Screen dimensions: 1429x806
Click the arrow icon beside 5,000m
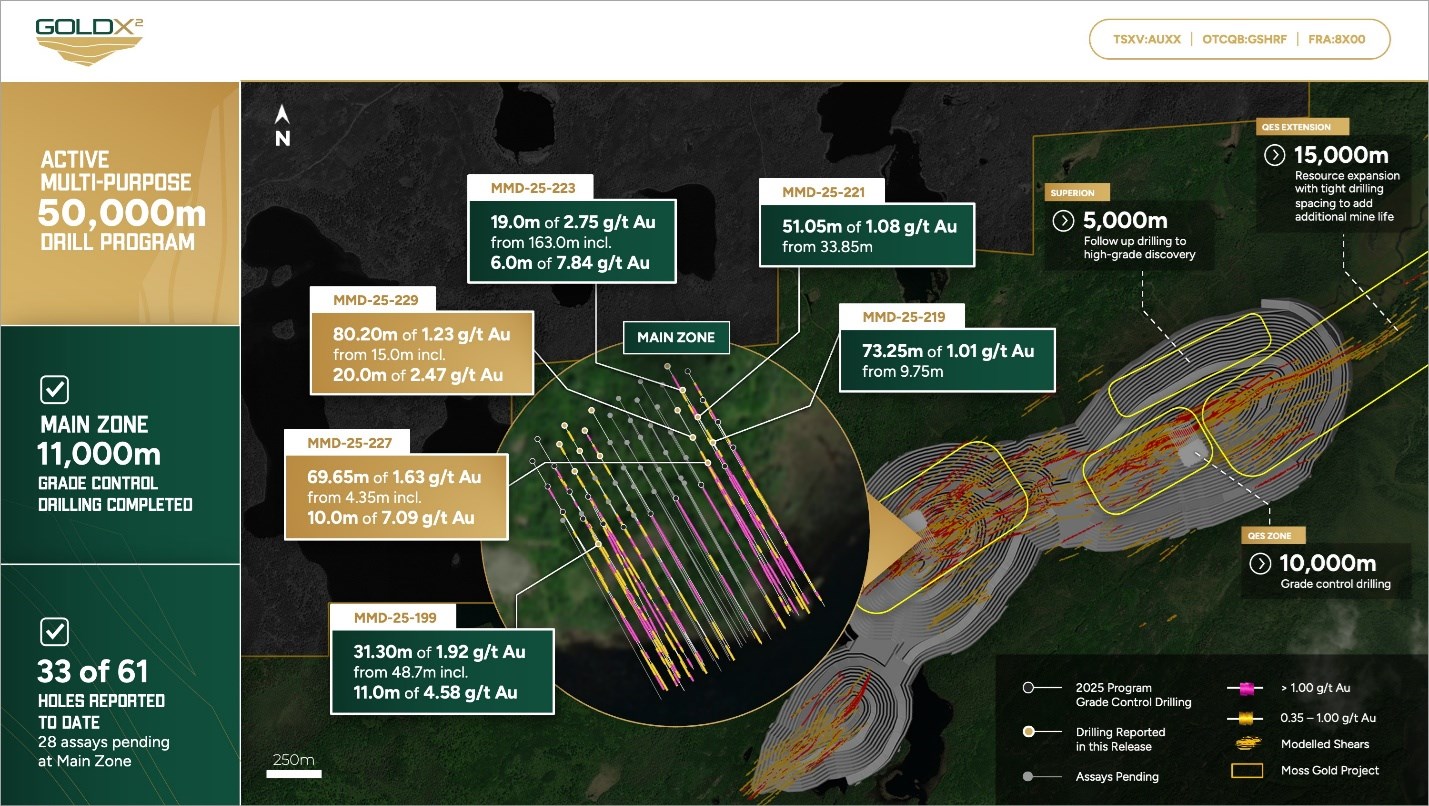coord(1064,221)
